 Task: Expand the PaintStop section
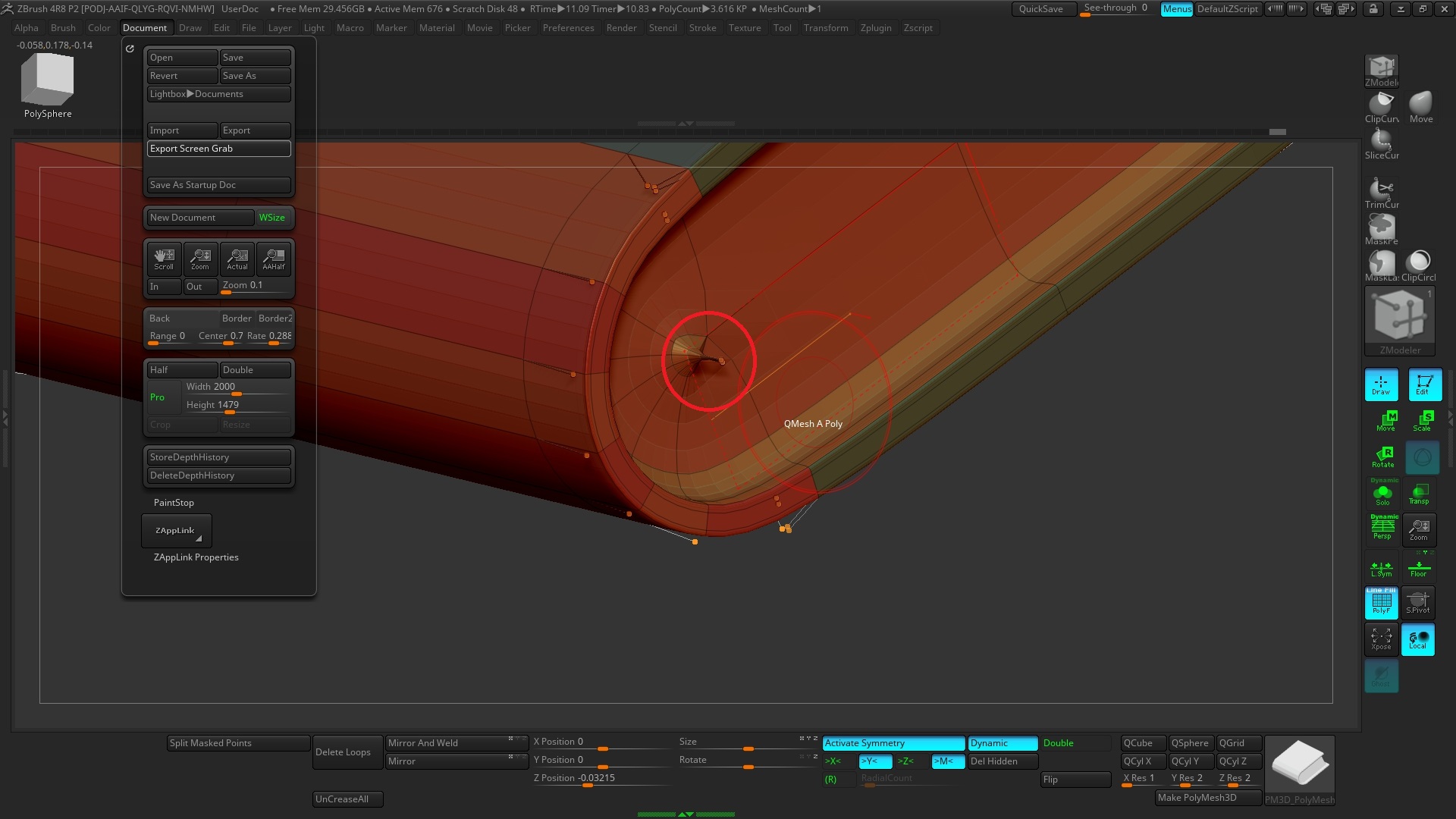[174, 503]
